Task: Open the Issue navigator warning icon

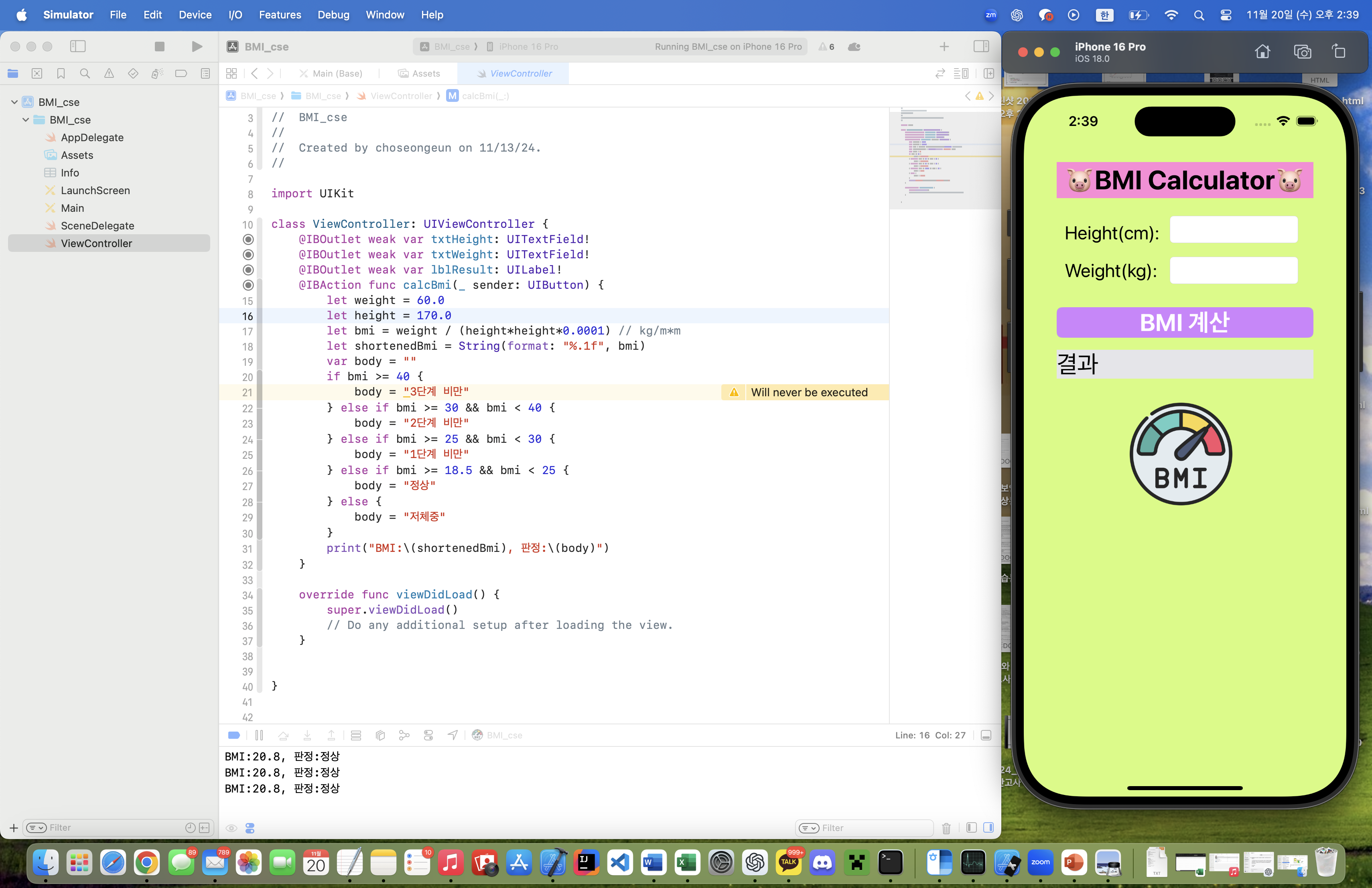Action: click(109, 73)
